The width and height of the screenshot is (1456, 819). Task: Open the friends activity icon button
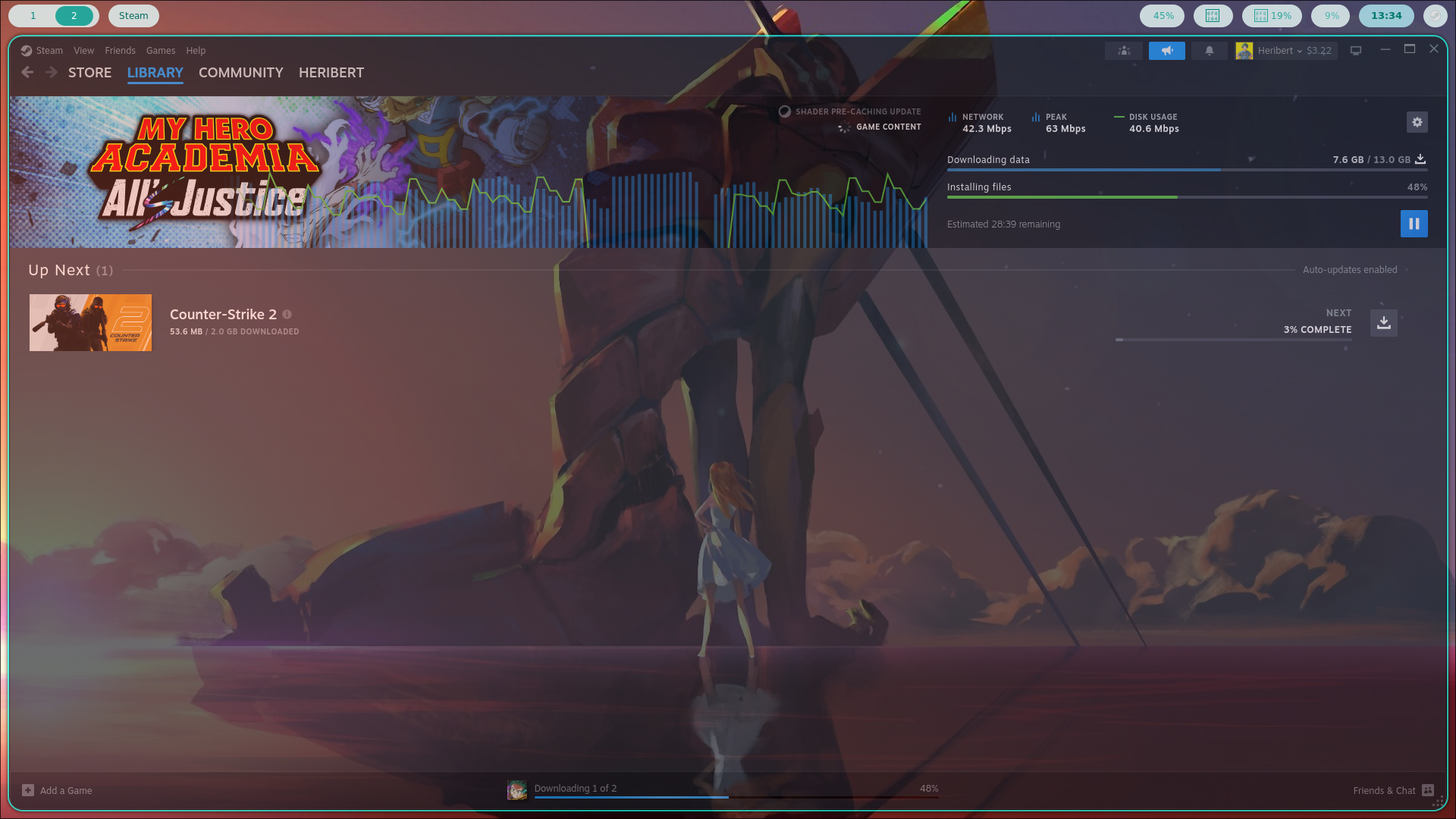(1124, 51)
